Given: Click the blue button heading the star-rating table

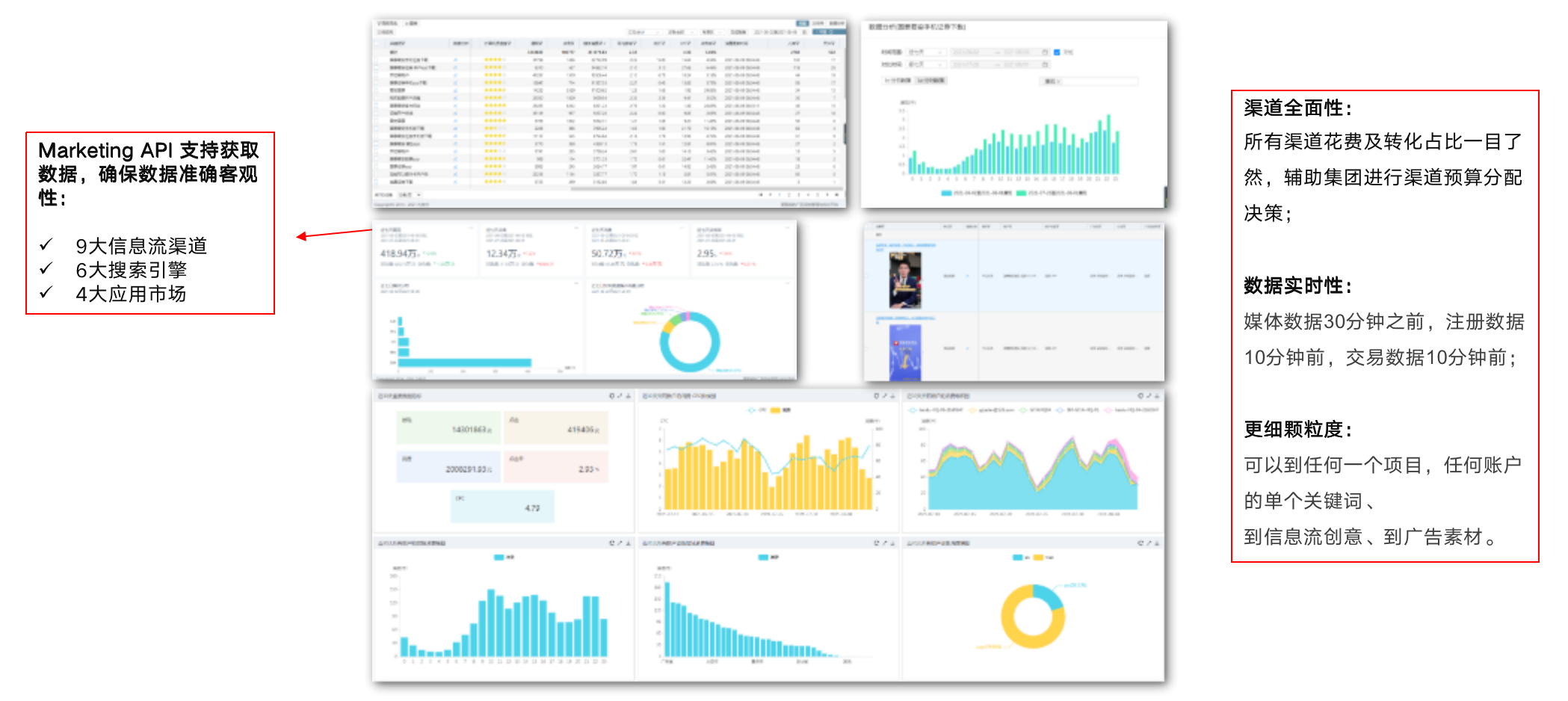Looking at the screenshot, I should [802, 23].
